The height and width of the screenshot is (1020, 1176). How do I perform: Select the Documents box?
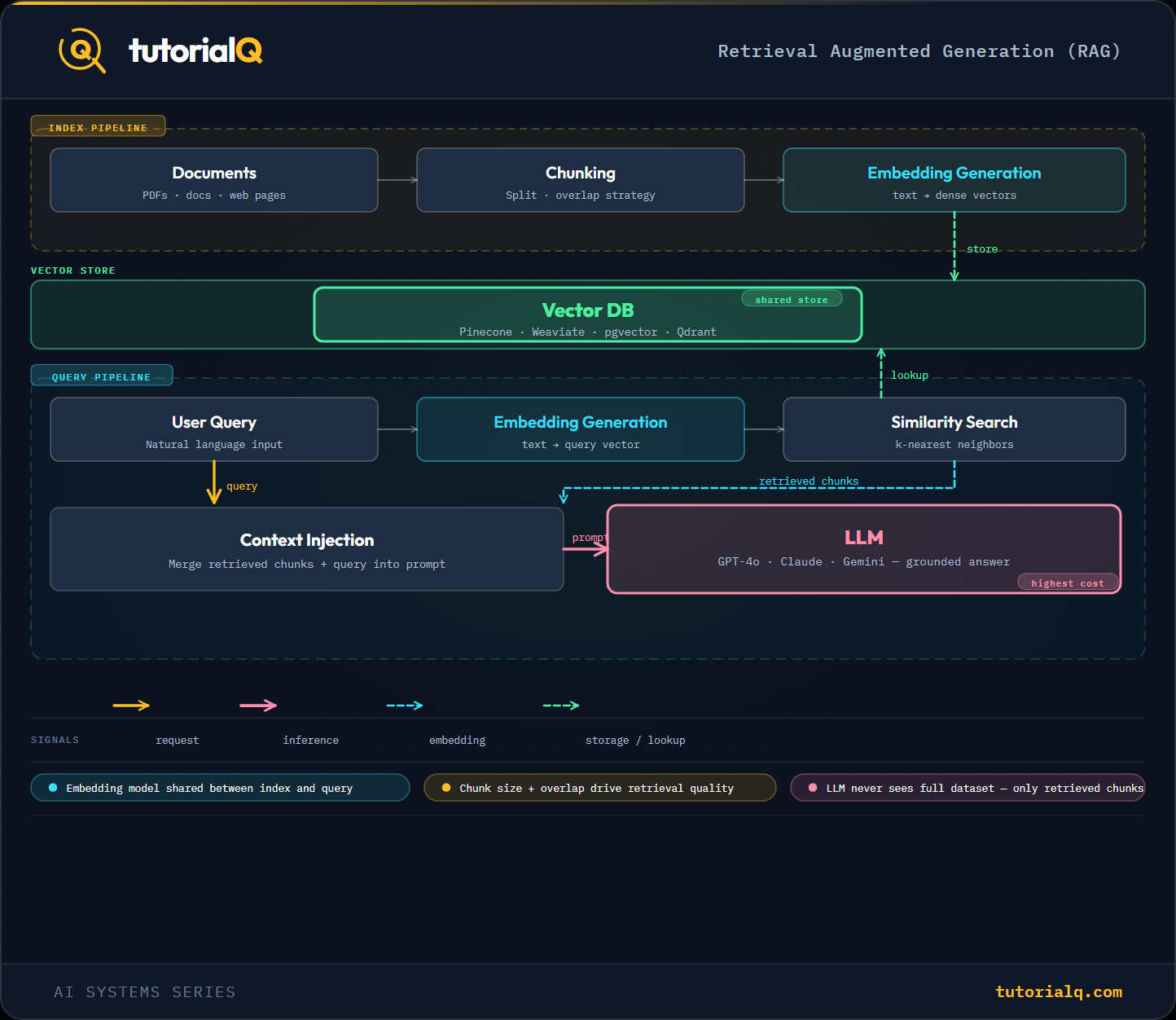pyautogui.click(x=214, y=180)
